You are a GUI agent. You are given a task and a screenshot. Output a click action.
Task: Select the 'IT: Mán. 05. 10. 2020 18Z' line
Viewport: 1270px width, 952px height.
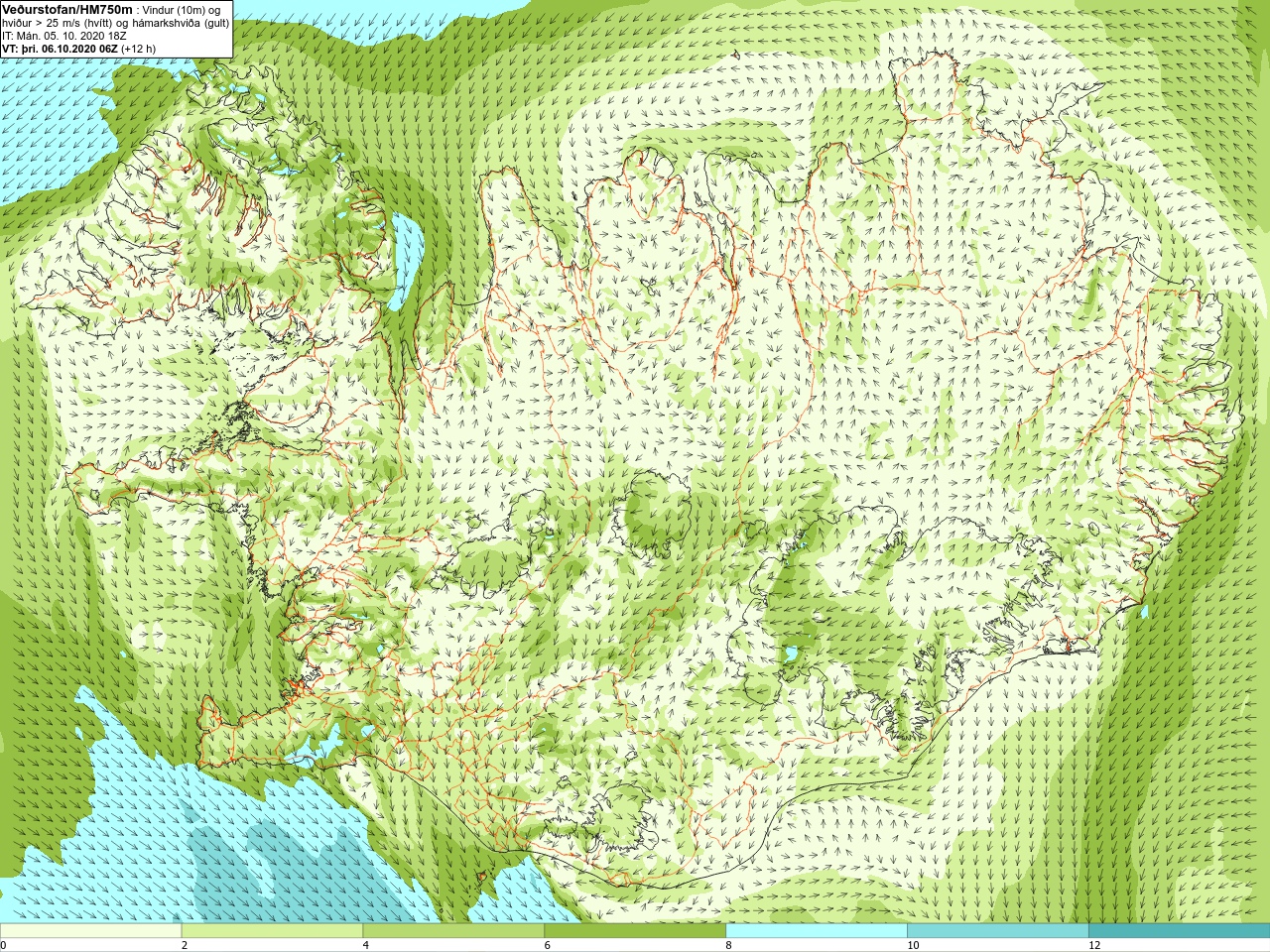tap(64, 35)
